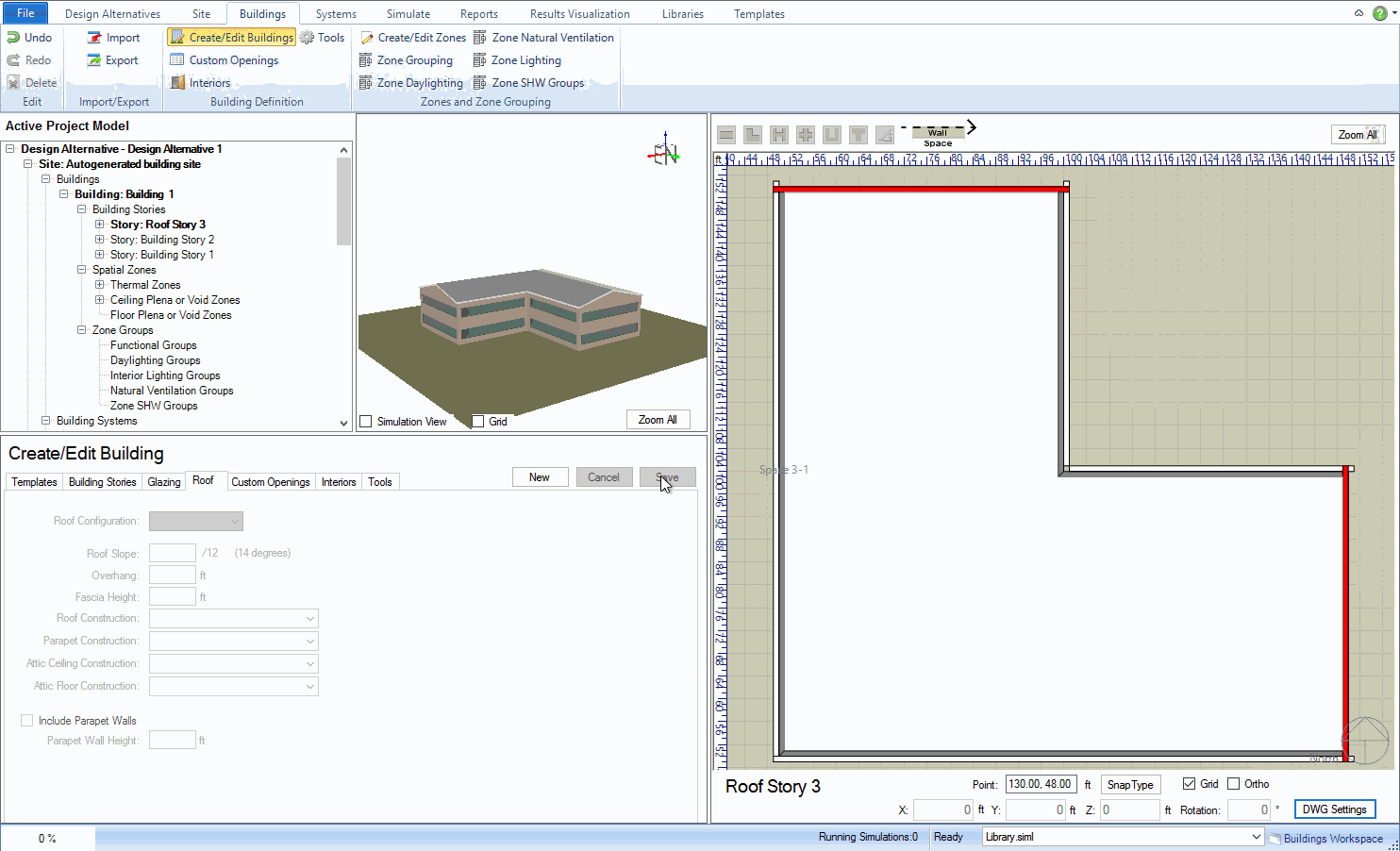Open the Glazing tab
This screenshot has width=1400, height=851.
tap(163, 482)
